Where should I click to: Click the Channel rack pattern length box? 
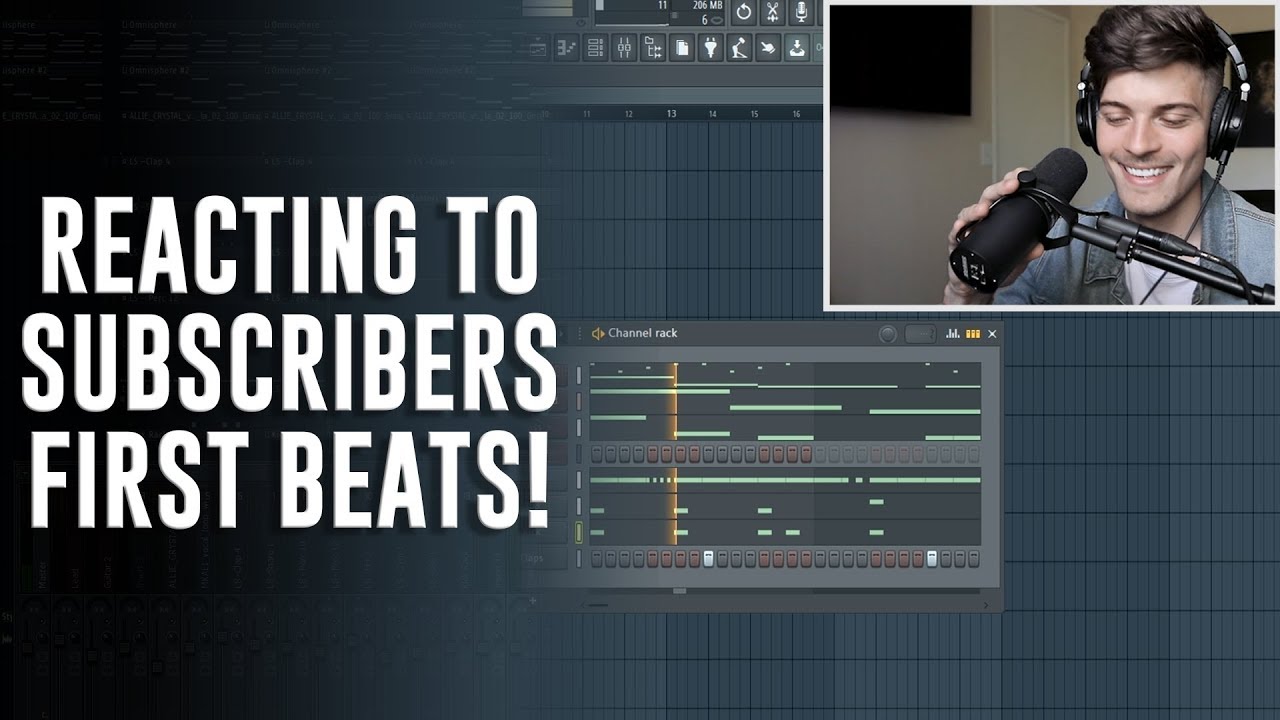pos(920,334)
